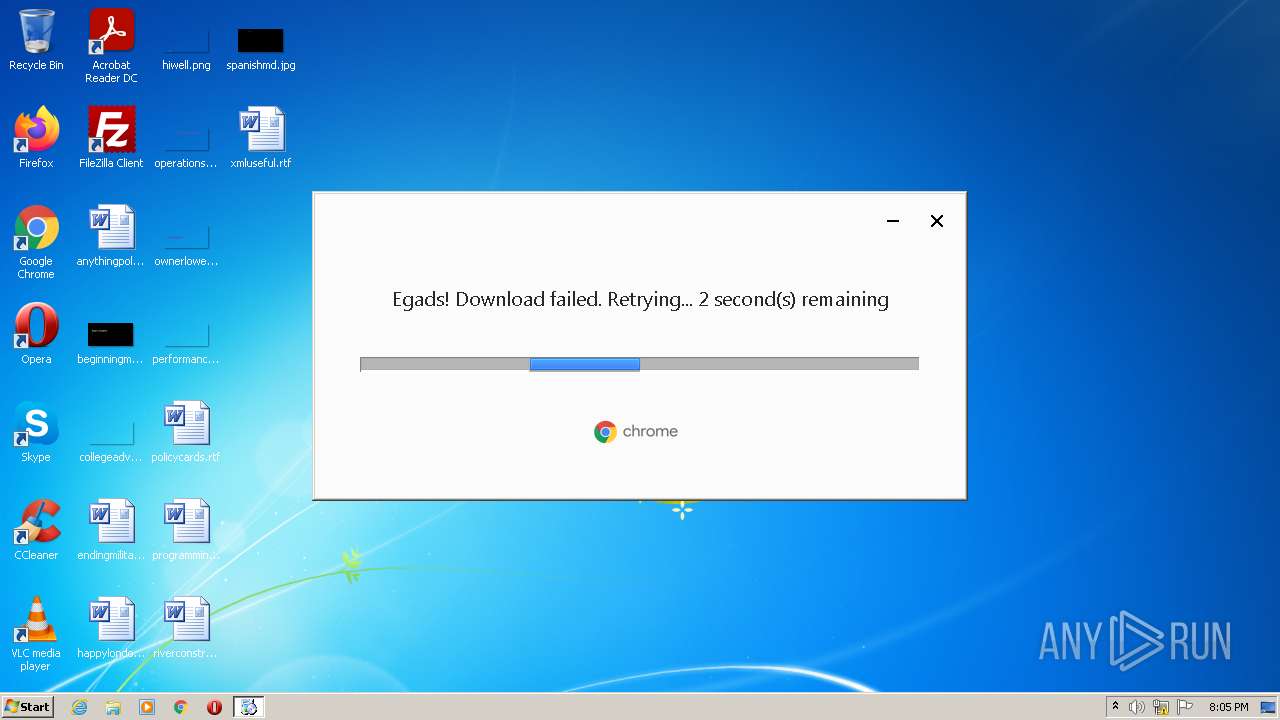Open Internet Explorer from taskbar
The width and height of the screenshot is (1280, 720).
click(x=79, y=707)
